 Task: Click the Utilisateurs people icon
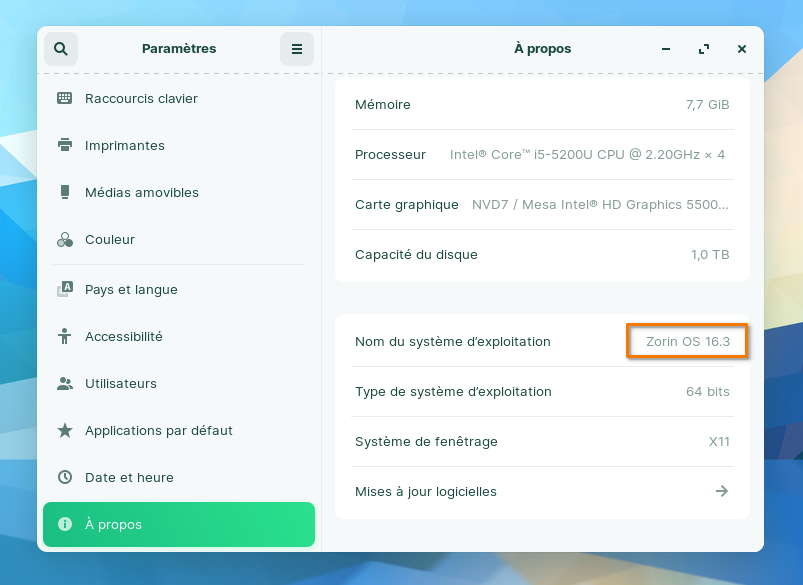(x=65, y=384)
